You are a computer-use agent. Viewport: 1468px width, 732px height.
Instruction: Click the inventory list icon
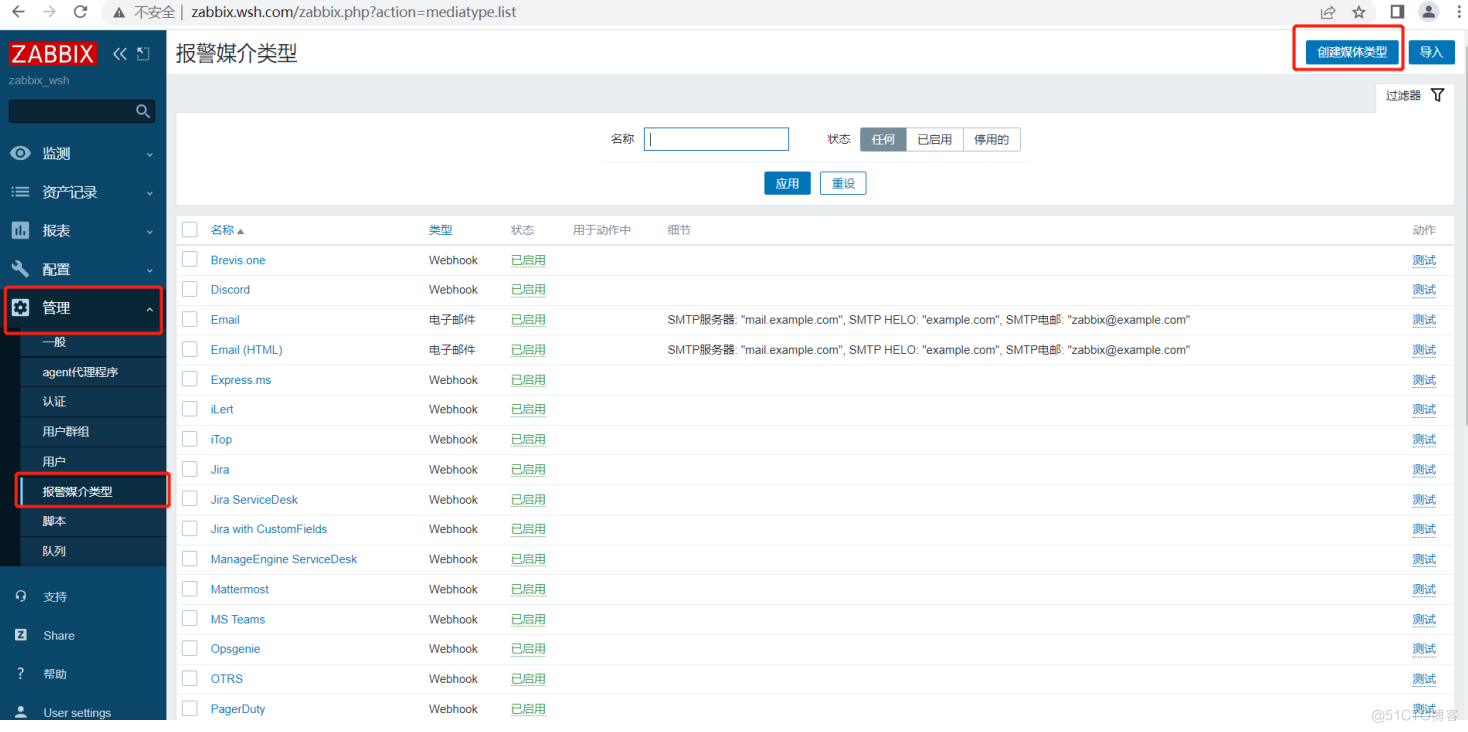point(20,192)
